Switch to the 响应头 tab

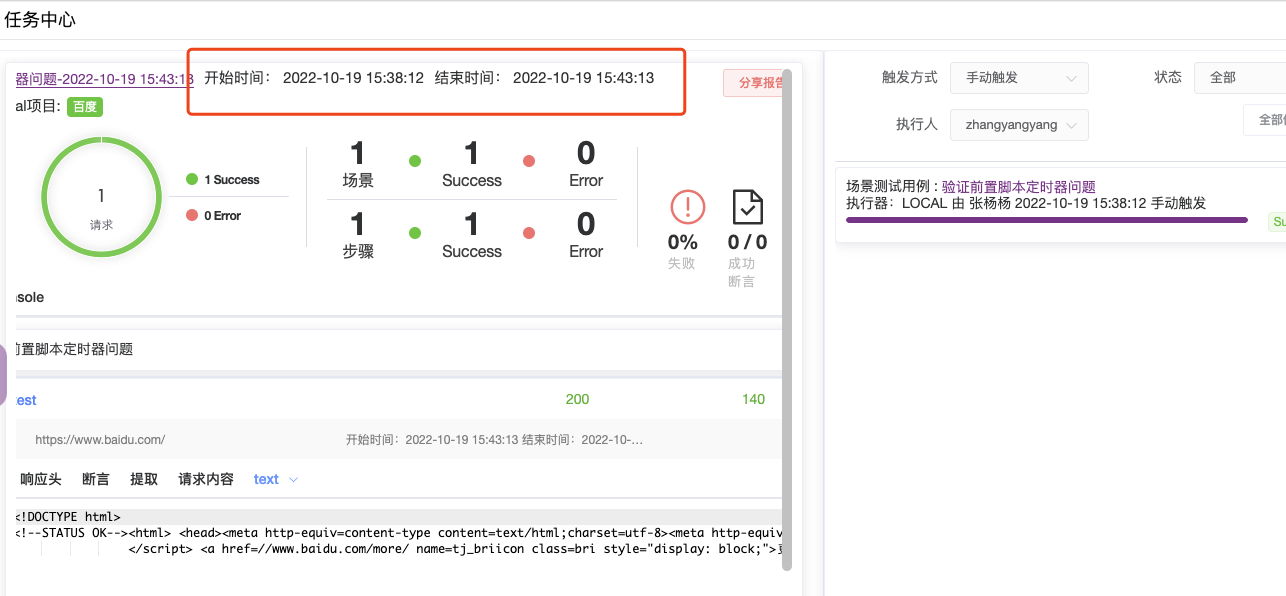coord(40,479)
